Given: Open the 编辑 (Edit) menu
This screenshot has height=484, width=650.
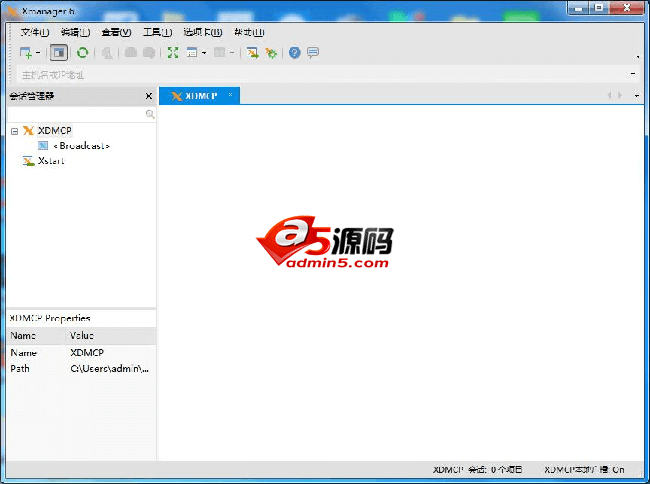Looking at the screenshot, I should [75, 32].
